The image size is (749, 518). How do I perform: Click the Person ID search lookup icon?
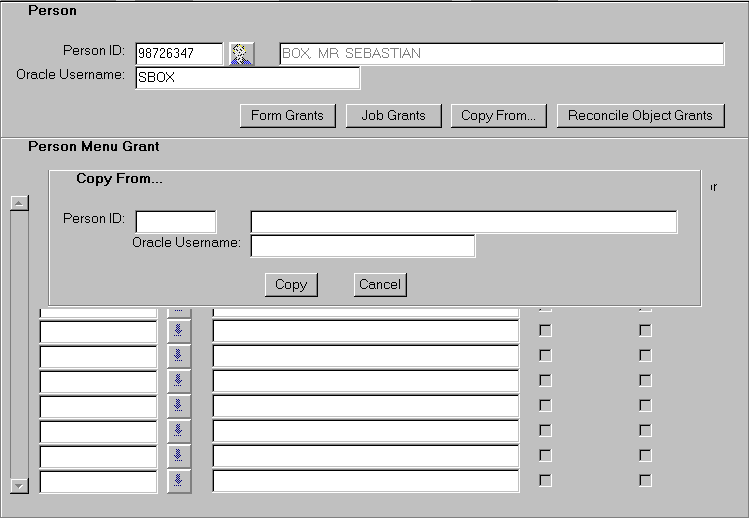click(x=241, y=54)
